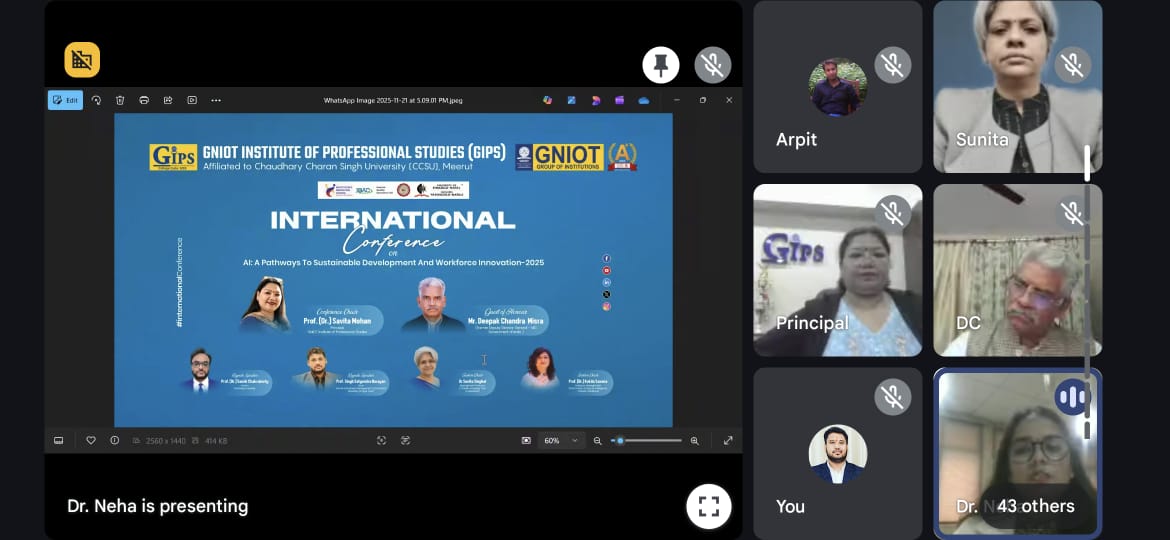Share the image via the share icon
This screenshot has height=540, width=1170.
pyautogui.click(x=168, y=100)
